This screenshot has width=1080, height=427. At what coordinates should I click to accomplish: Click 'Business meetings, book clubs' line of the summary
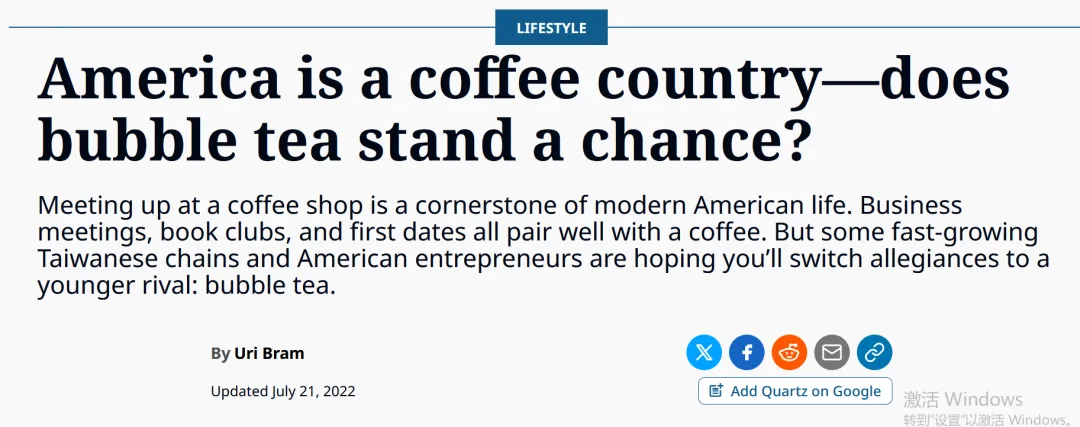pyautogui.click(x=200, y=233)
